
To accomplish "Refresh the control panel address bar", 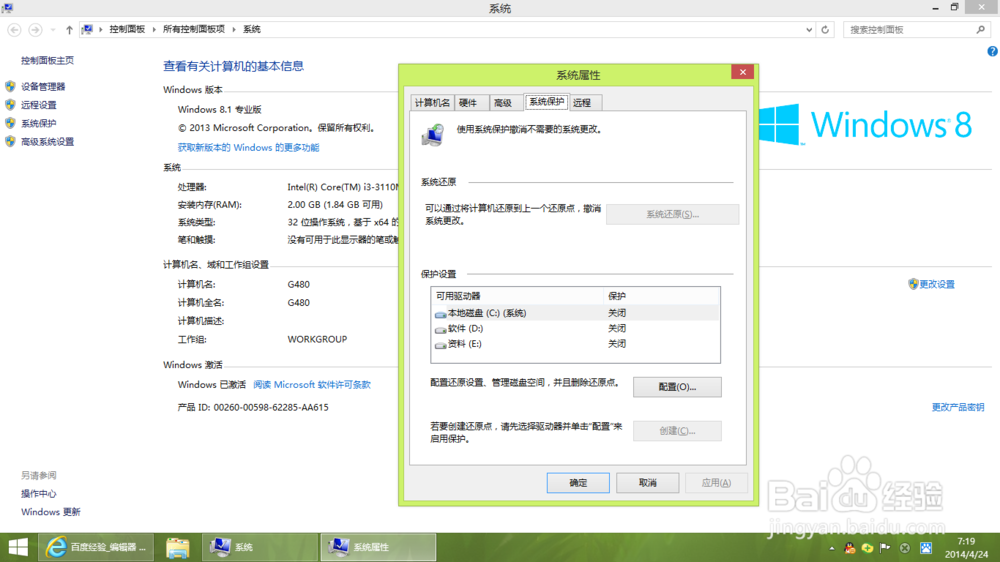I will click(825, 29).
